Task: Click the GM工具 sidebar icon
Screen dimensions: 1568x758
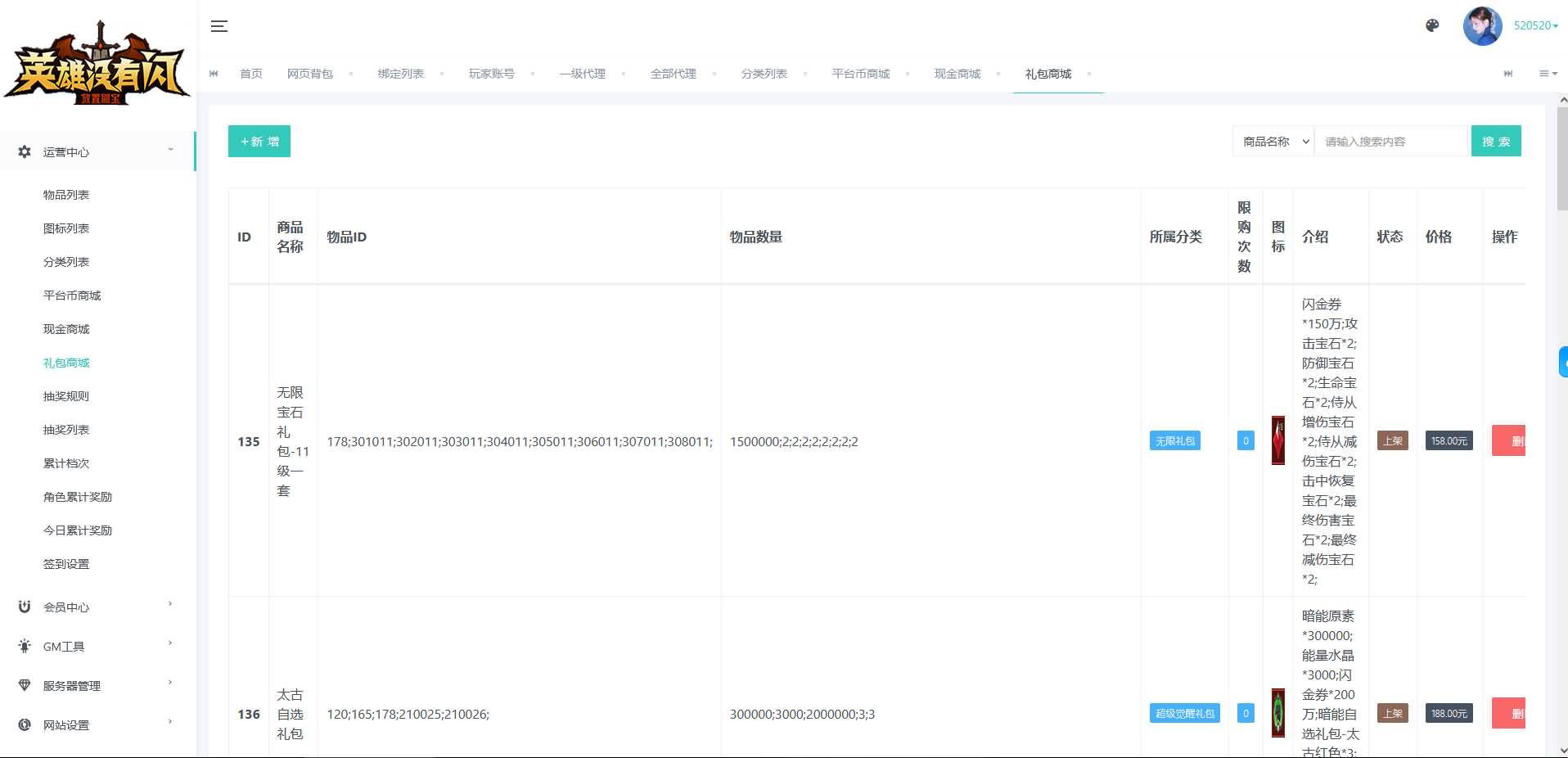Action: pos(25,646)
